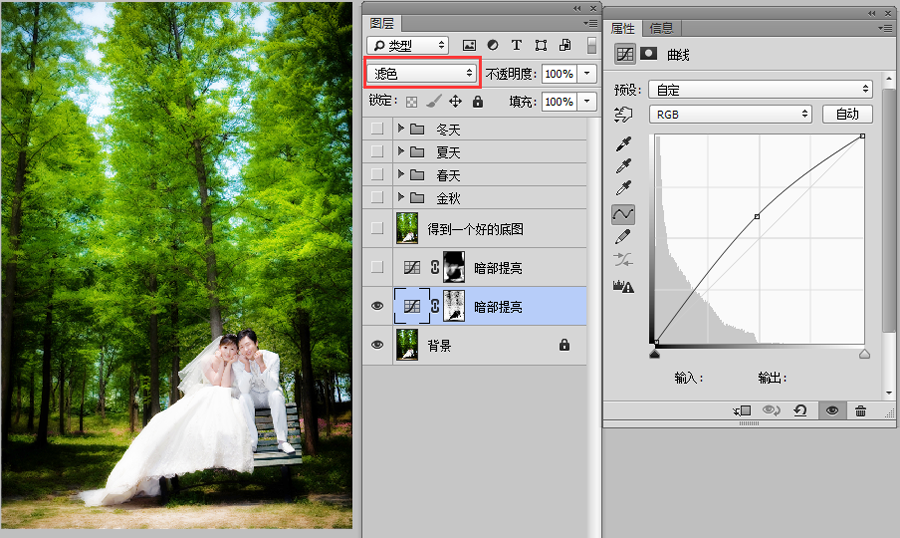The image size is (900, 538).
Task: Click the lock all padlock icon
Action: pos(478,101)
